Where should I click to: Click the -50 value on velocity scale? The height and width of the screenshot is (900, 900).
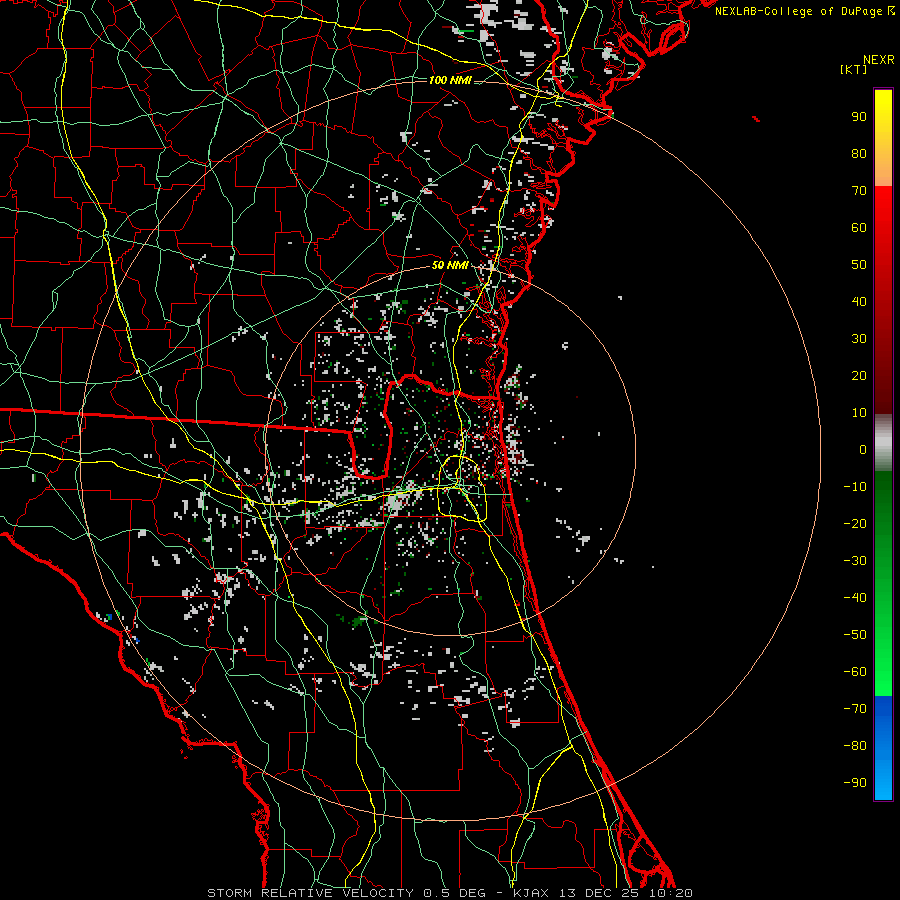coord(855,635)
